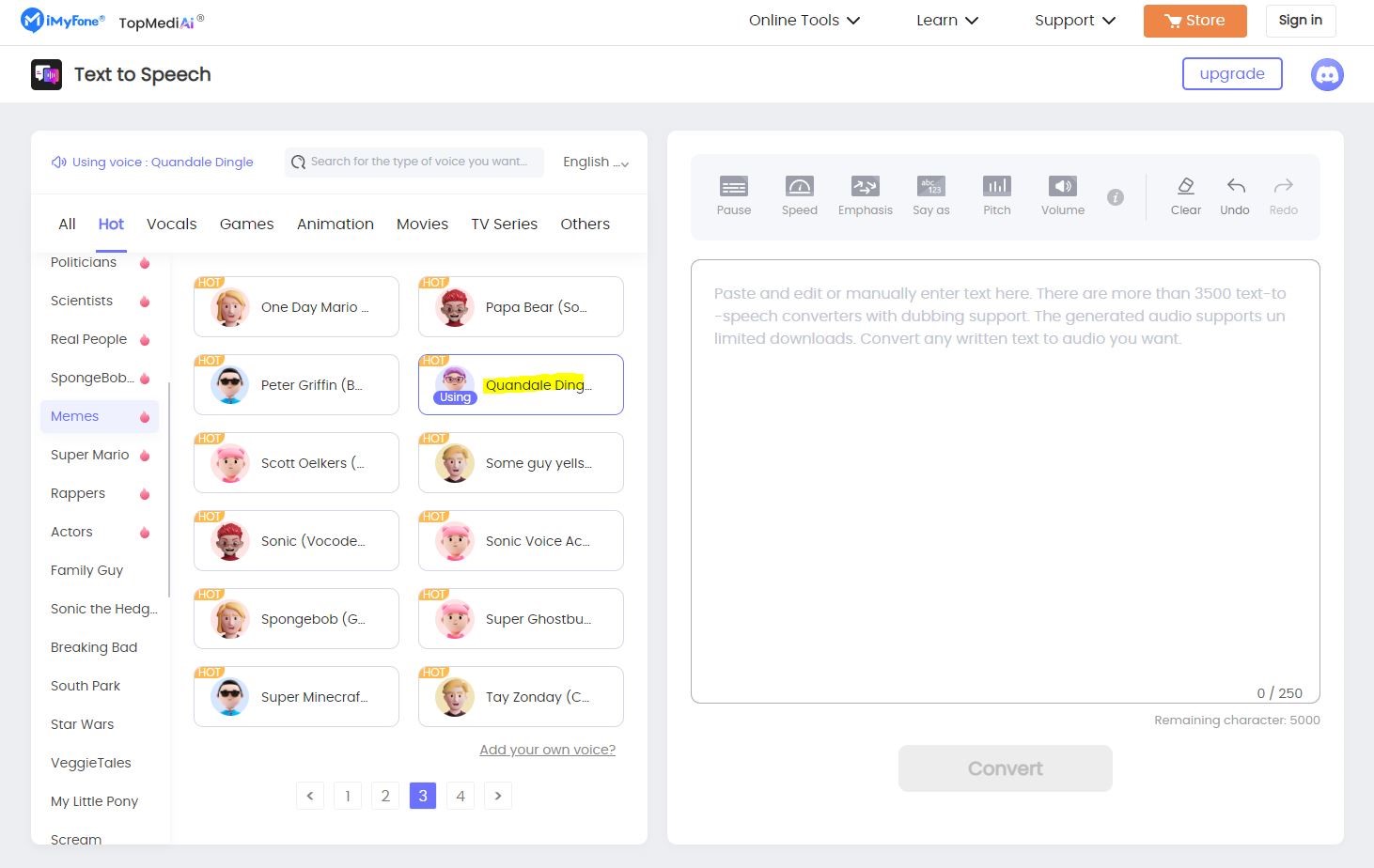
Task: Open the English language dropdown
Action: point(596,162)
